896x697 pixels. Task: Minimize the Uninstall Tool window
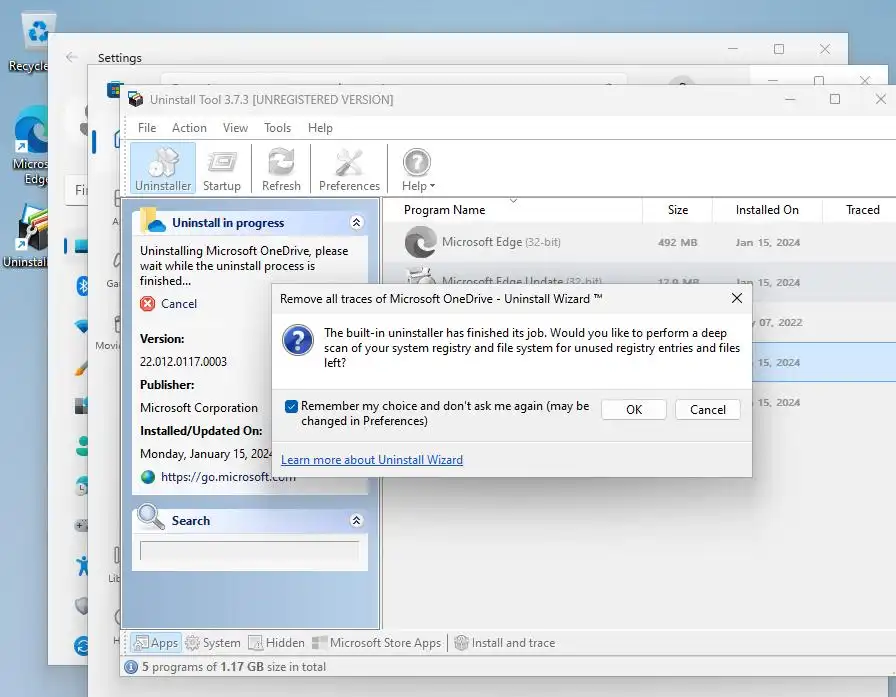point(790,99)
